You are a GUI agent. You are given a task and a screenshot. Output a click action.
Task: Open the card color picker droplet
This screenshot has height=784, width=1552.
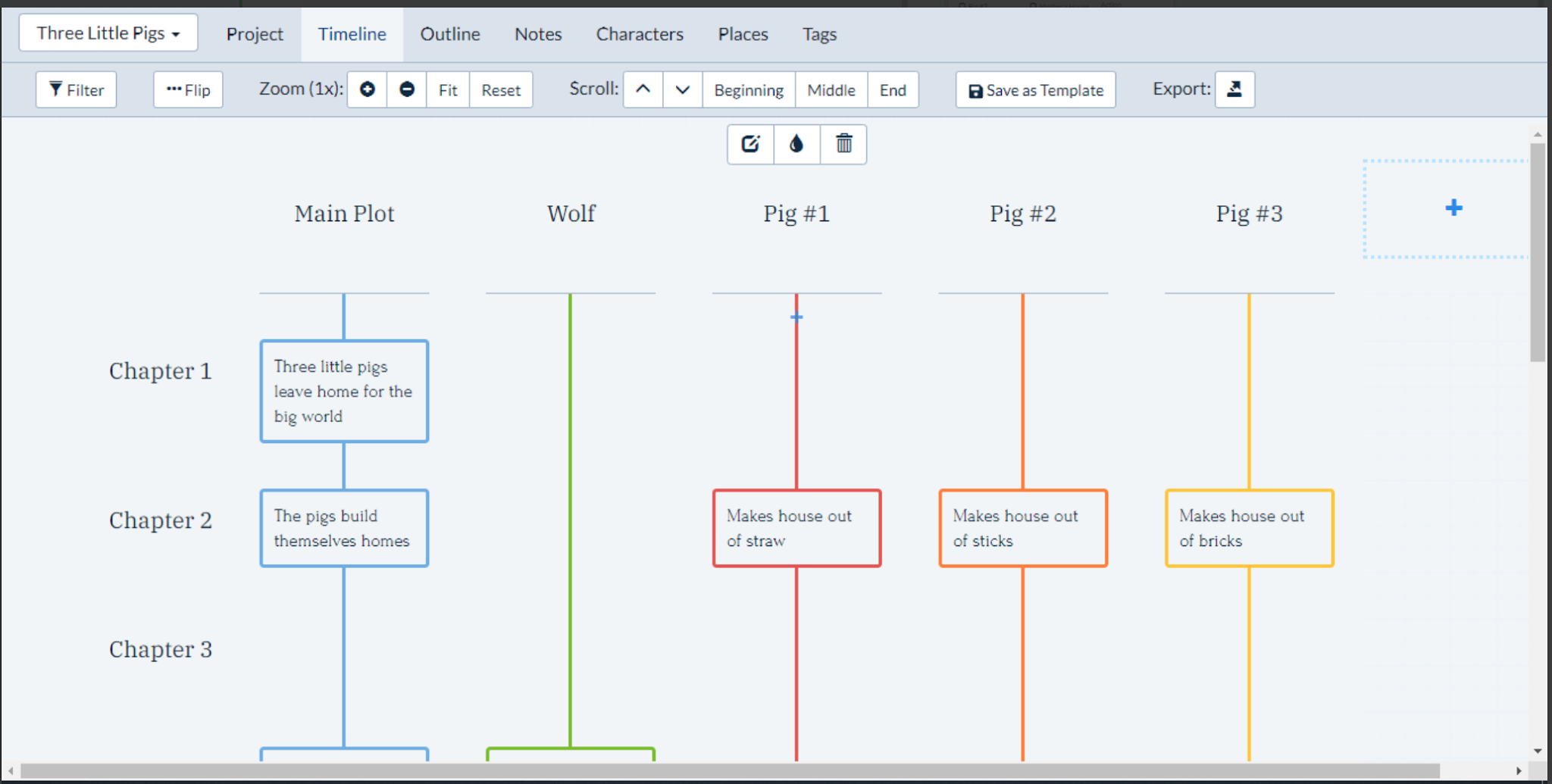click(796, 144)
